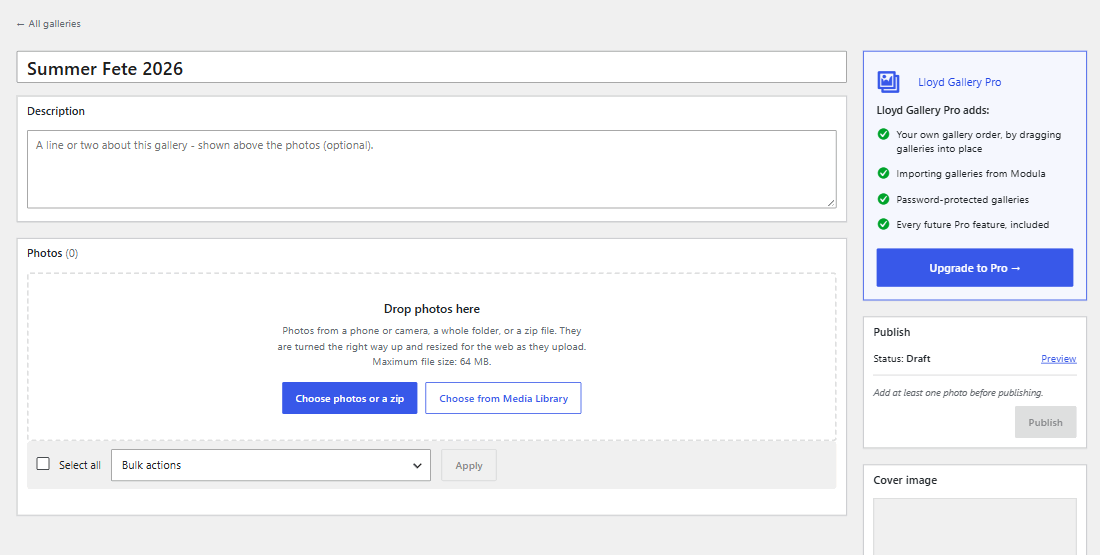Screen dimensions: 1100x555
Task: Click the Status: Draft text
Action: coord(901,359)
